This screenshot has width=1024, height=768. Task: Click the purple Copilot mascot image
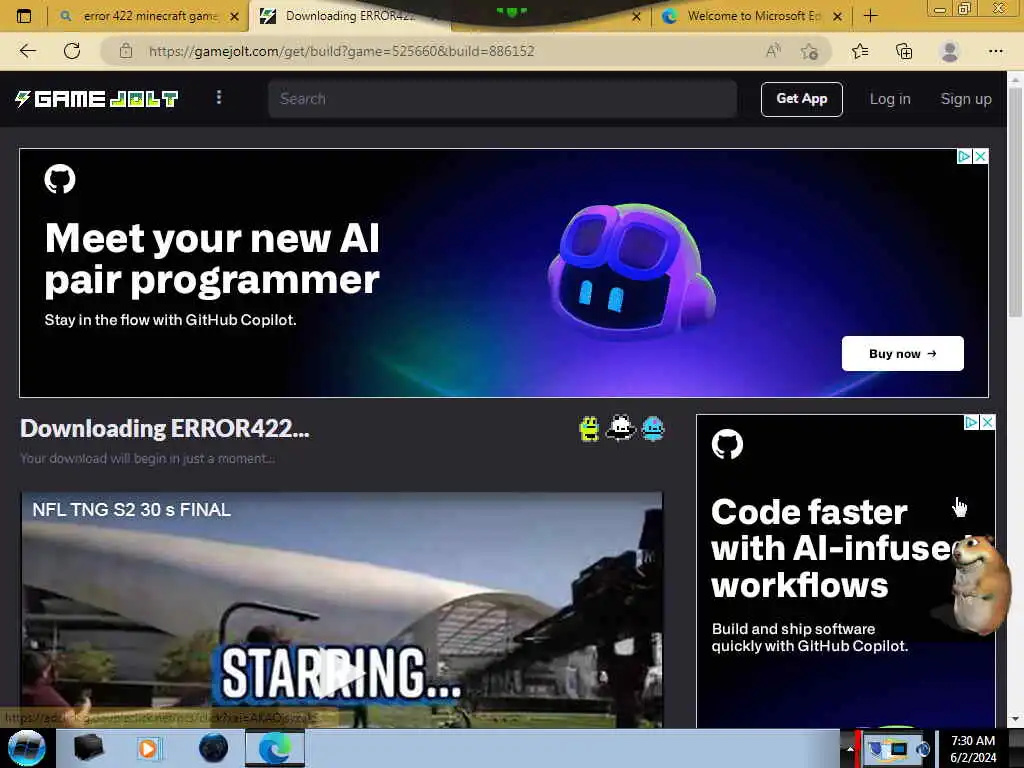(632, 272)
